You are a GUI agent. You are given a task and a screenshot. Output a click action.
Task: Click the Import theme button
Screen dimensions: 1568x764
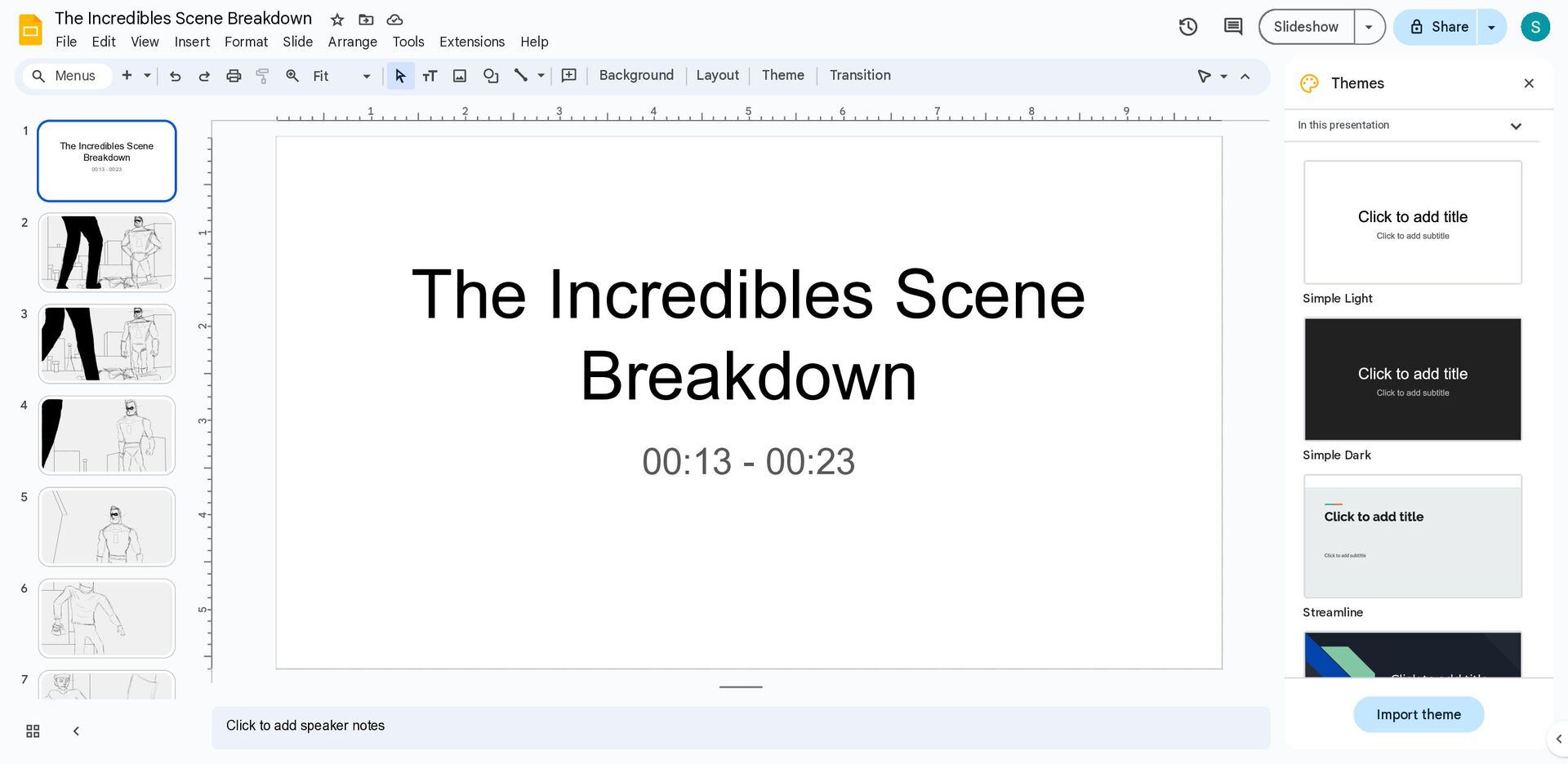pos(1419,714)
